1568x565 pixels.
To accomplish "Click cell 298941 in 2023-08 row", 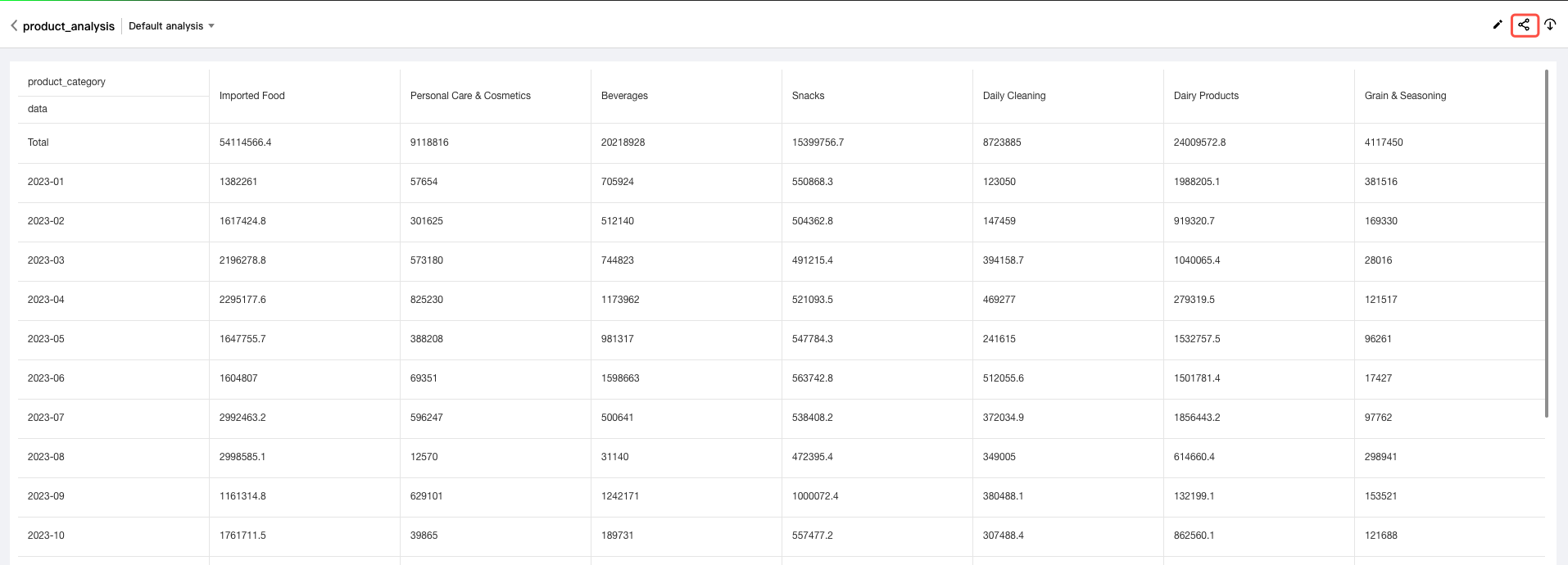I will pos(1381,457).
